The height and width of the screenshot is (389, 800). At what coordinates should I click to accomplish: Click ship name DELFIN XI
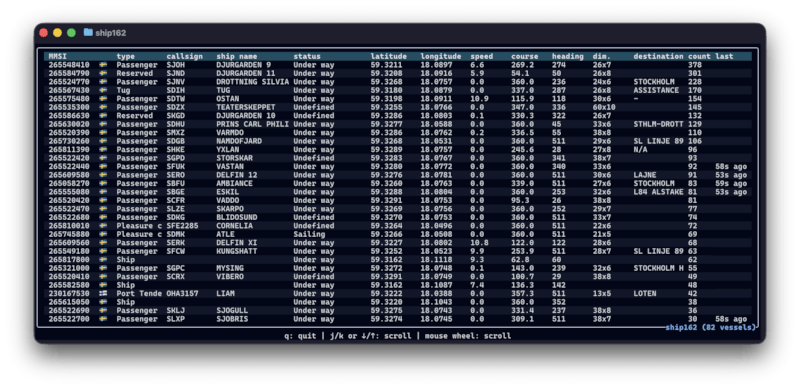click(x=236, y=242)
